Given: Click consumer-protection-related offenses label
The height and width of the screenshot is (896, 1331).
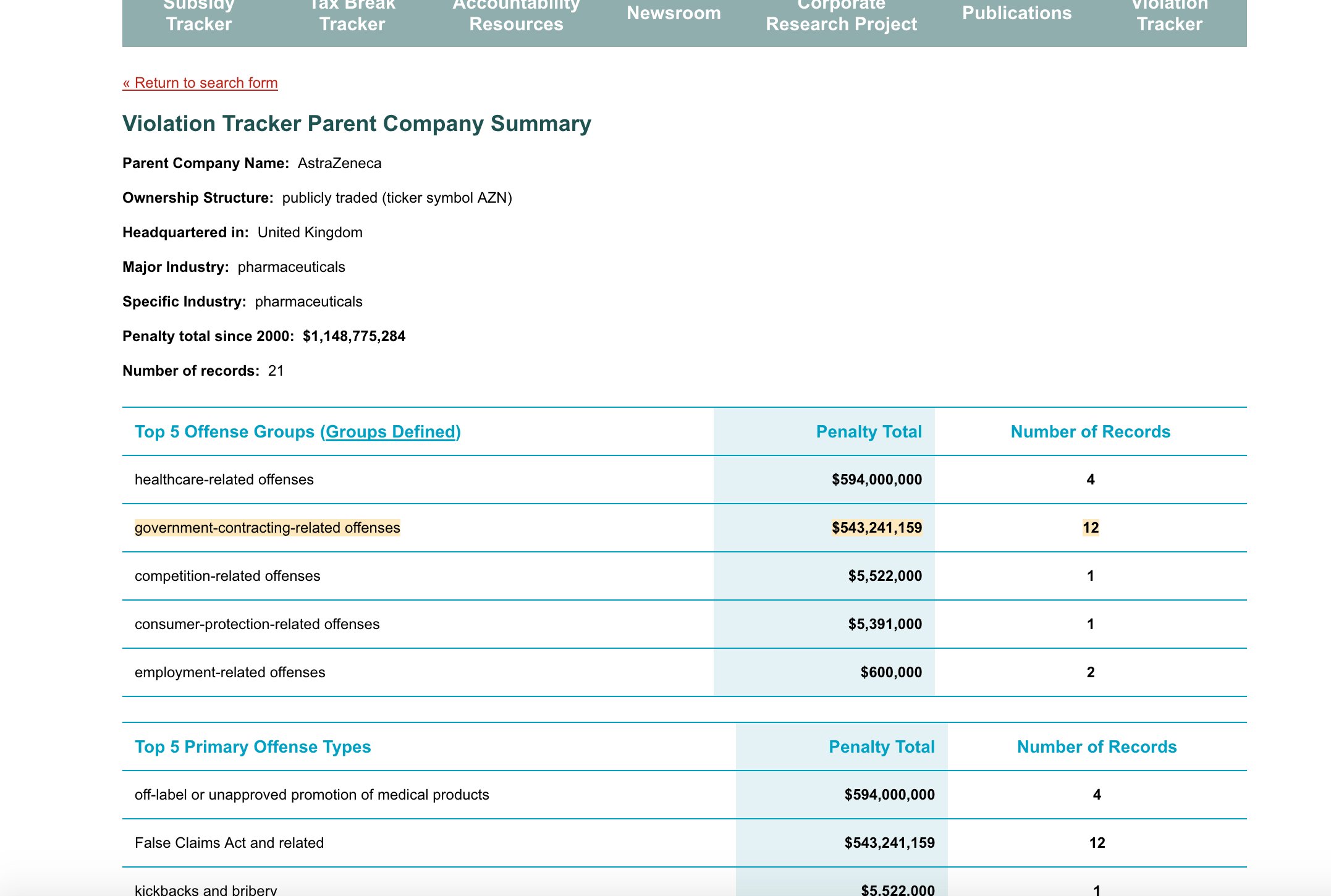Looking at the screenshot, I should click(x=257, y=624).
